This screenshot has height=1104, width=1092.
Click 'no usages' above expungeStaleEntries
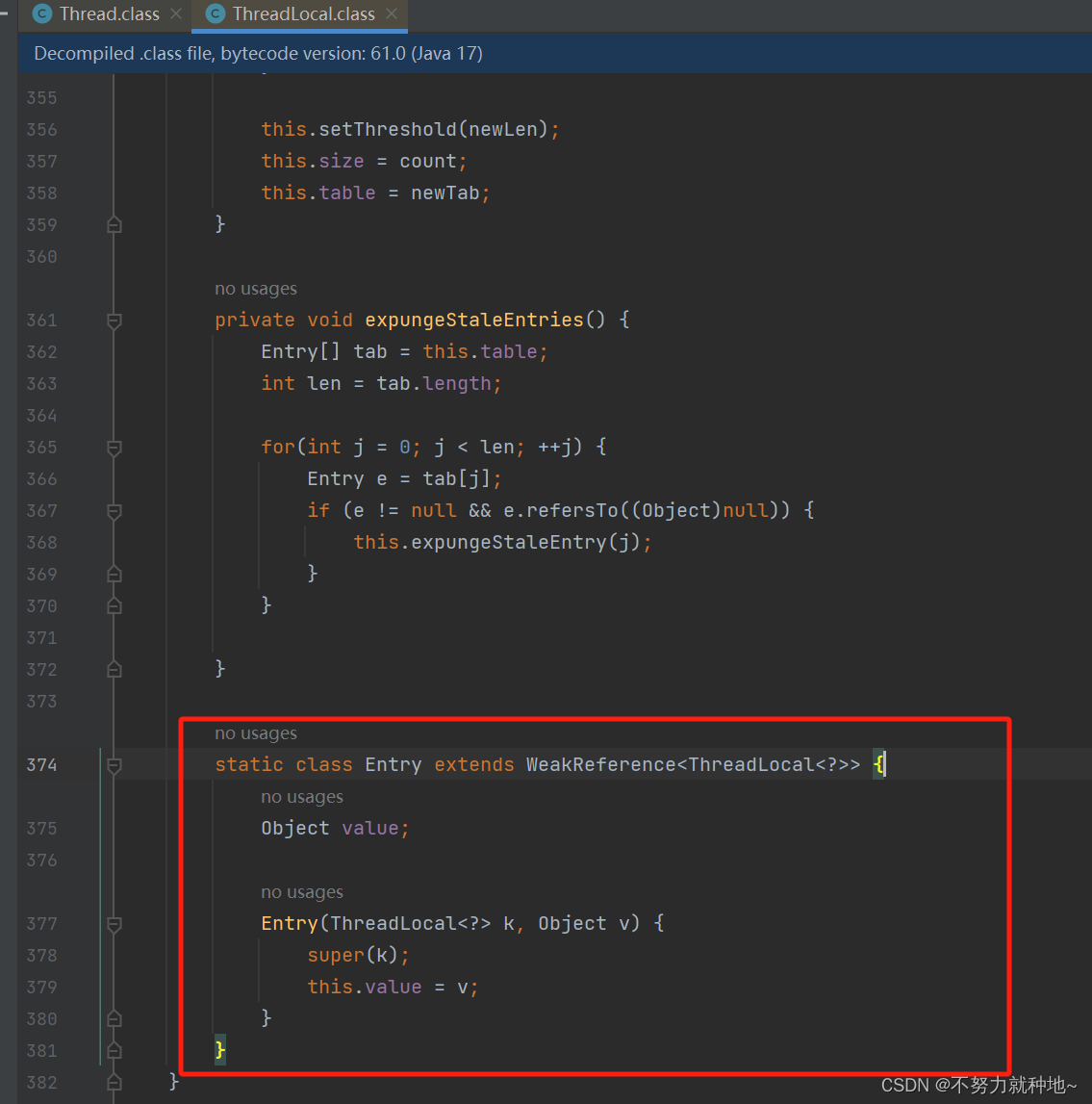click(x=256, y=288)
